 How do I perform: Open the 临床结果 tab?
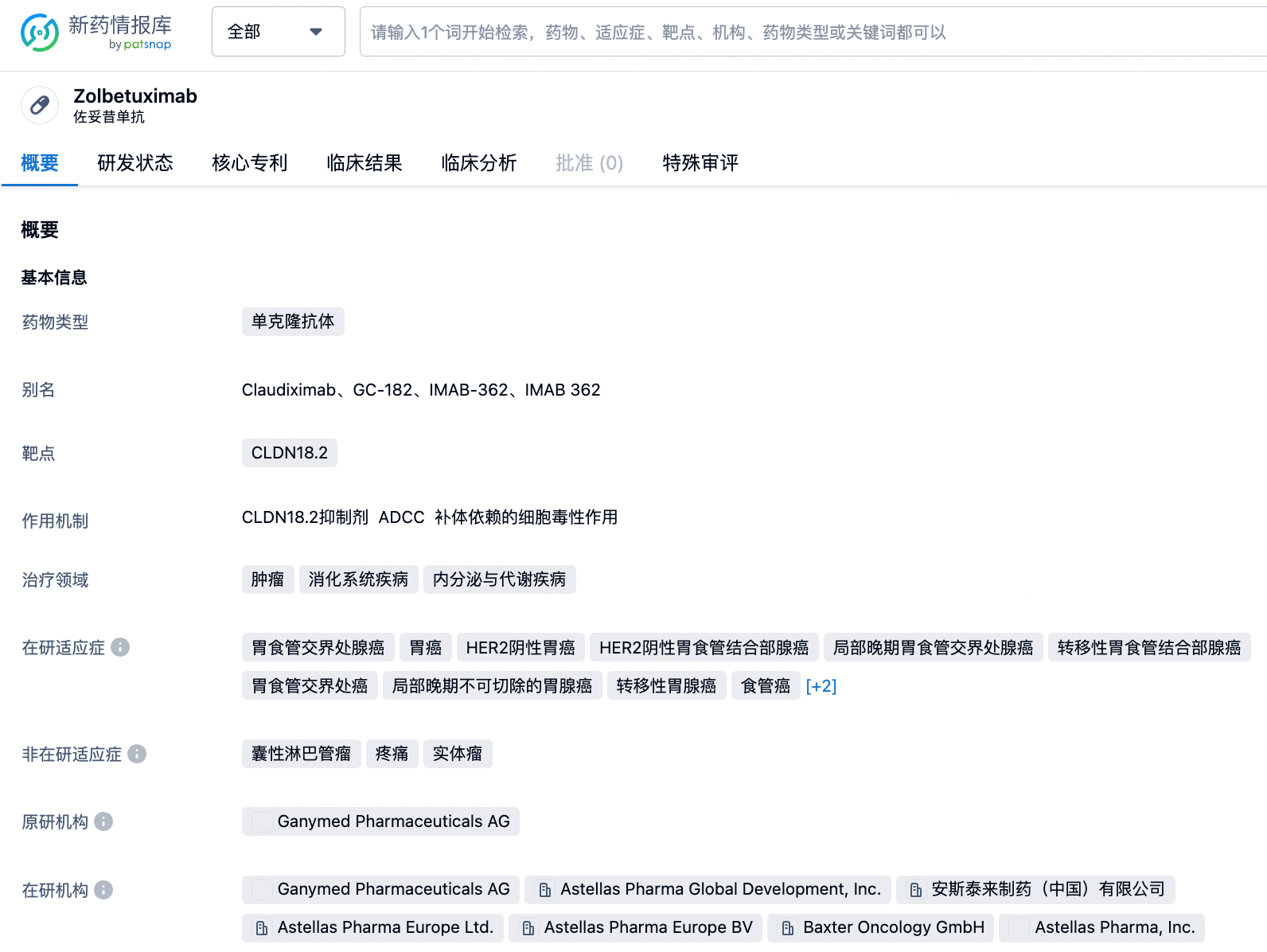365,163
